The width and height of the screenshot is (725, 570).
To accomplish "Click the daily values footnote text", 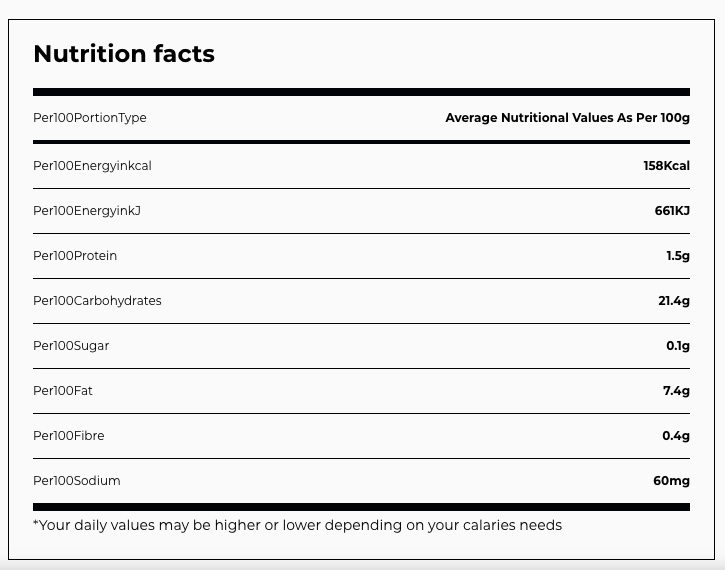I will (297, 525).
